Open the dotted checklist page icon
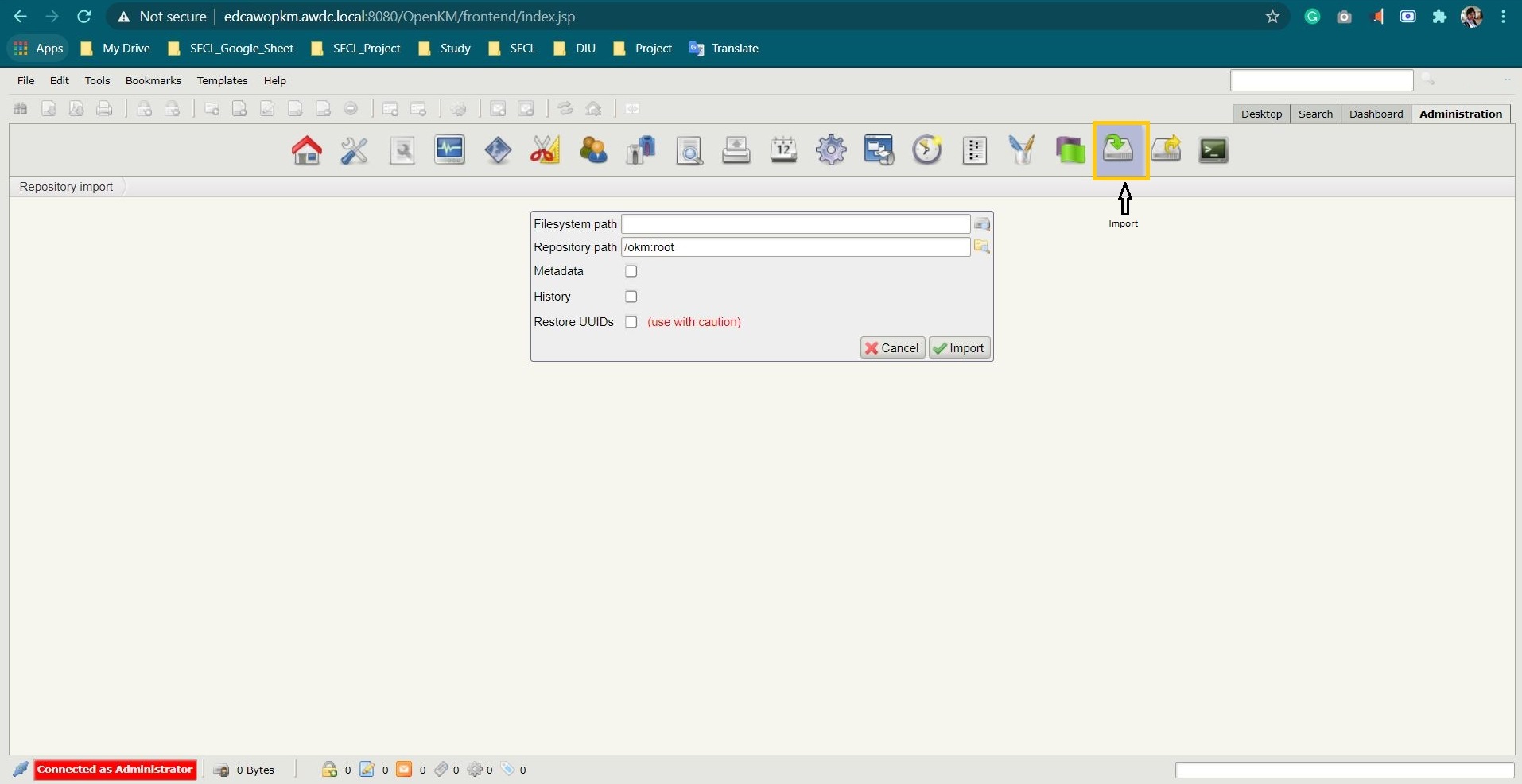Viewport: 1522px width, 784px height. 975,150
